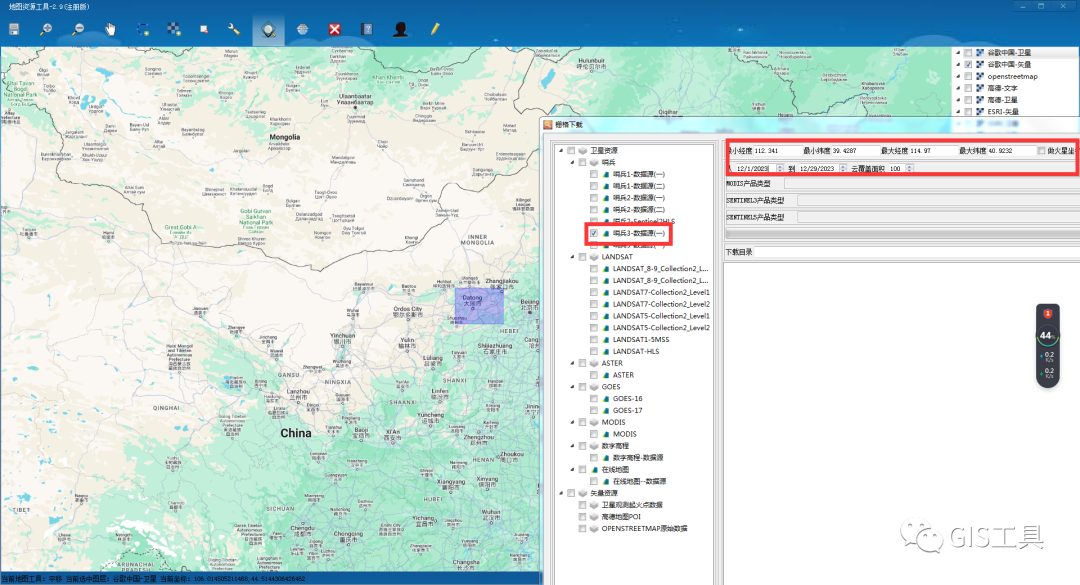Check the LANDSAT7-Collection2_Level1 checkbox
Viewport: 1080px width, 585px height.
594,292
